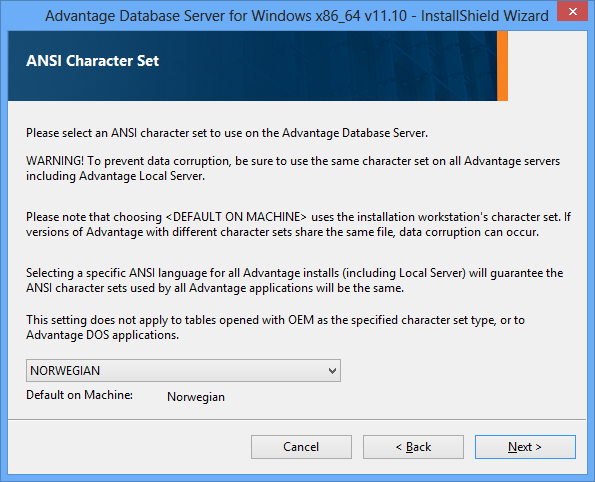
Task: Click the window title bar text
Action: tap(297, 16)
